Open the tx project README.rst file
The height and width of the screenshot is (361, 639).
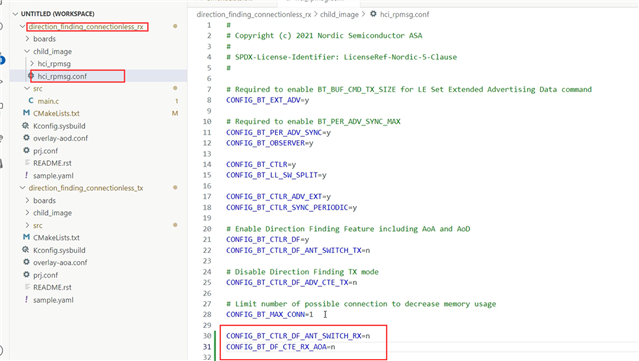(x=52, y=287)
